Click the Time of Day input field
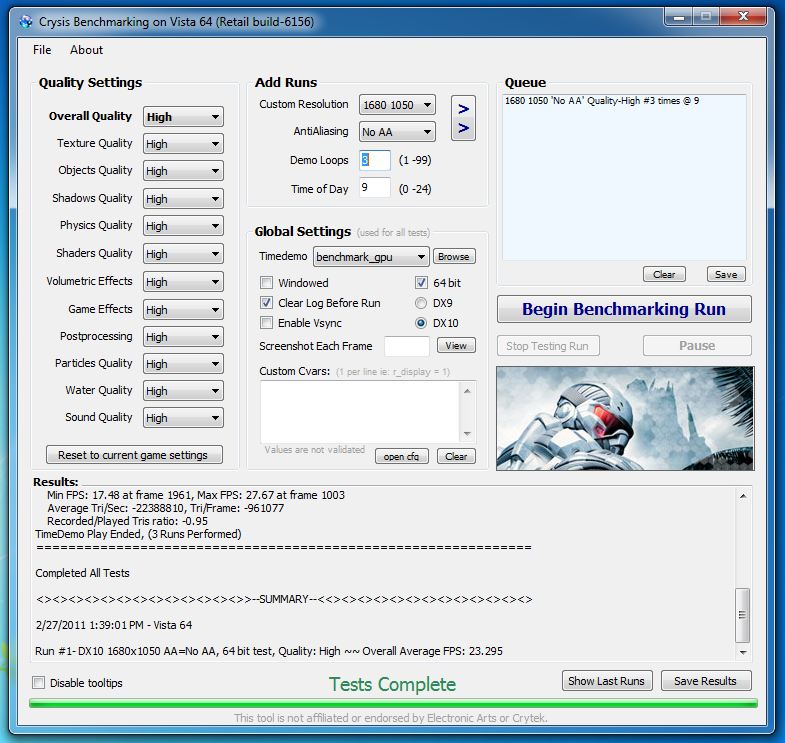The height and width of the screenshot is (743, 785). click(374, 188)
